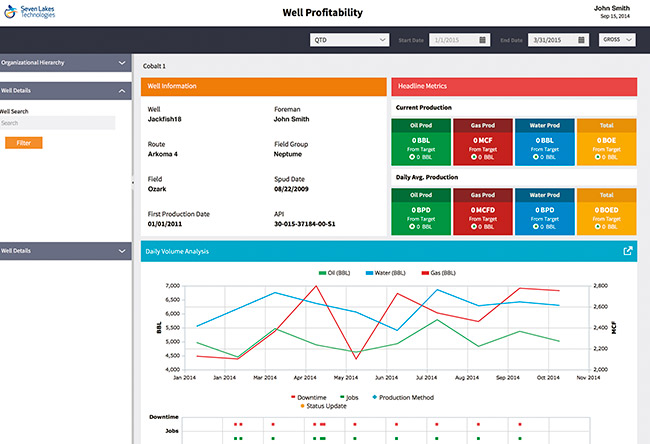This screenshot has height=444, width=650.
Task: Pop out the Daily Volume Analysis chart
Action: (628, 251)
